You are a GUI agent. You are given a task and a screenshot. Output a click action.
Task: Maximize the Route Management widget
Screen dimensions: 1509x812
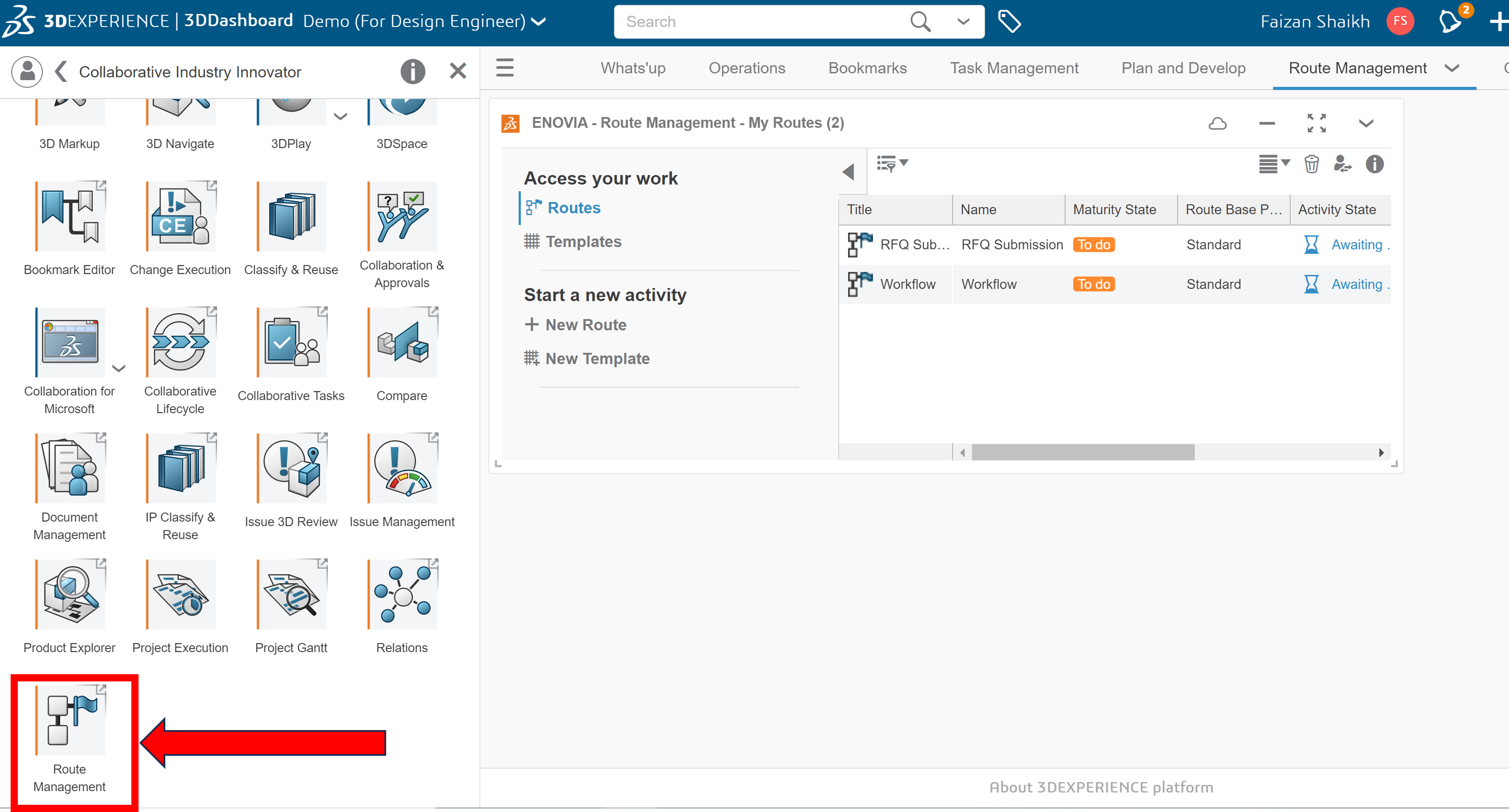(x=1316, y=123)
